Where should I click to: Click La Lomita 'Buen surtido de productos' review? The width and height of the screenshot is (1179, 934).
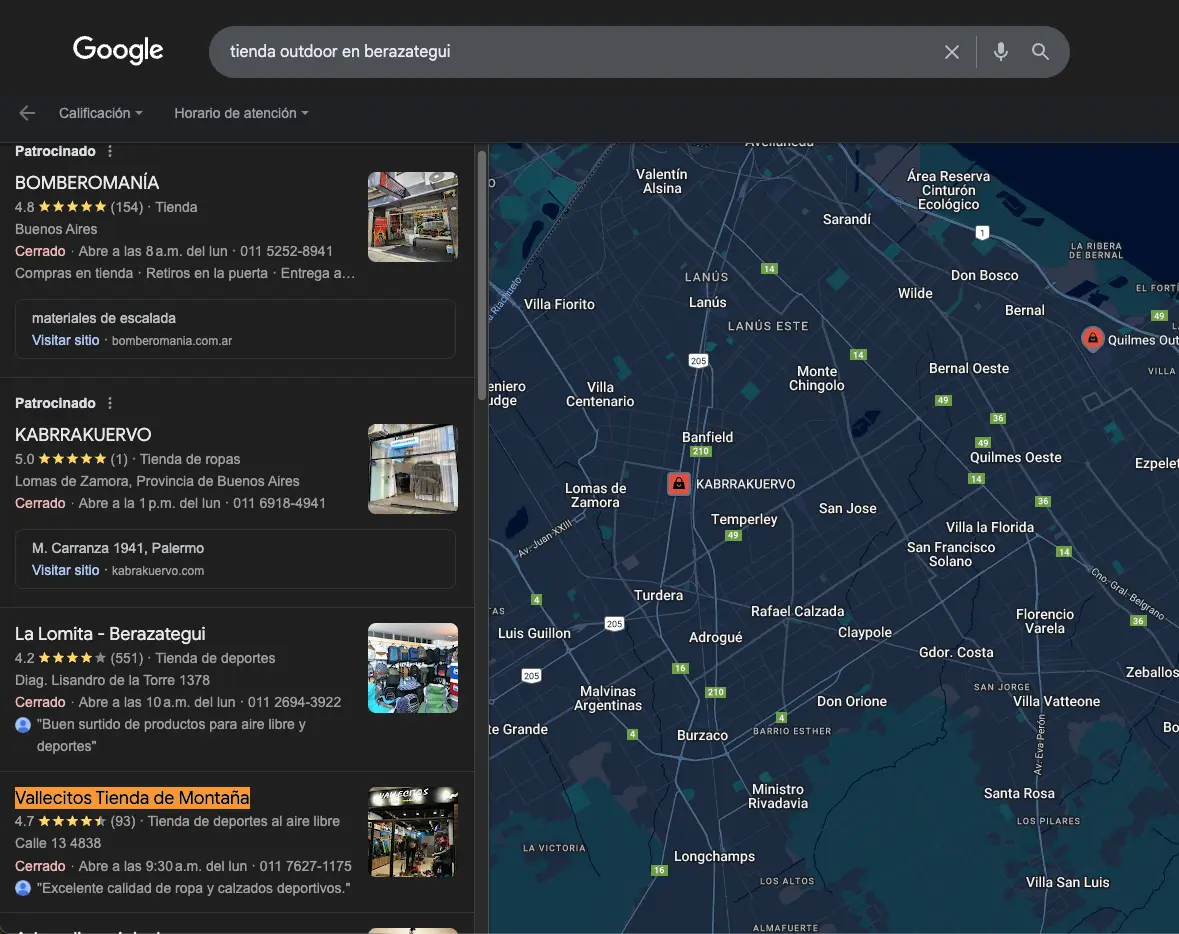tap(171, 735)
